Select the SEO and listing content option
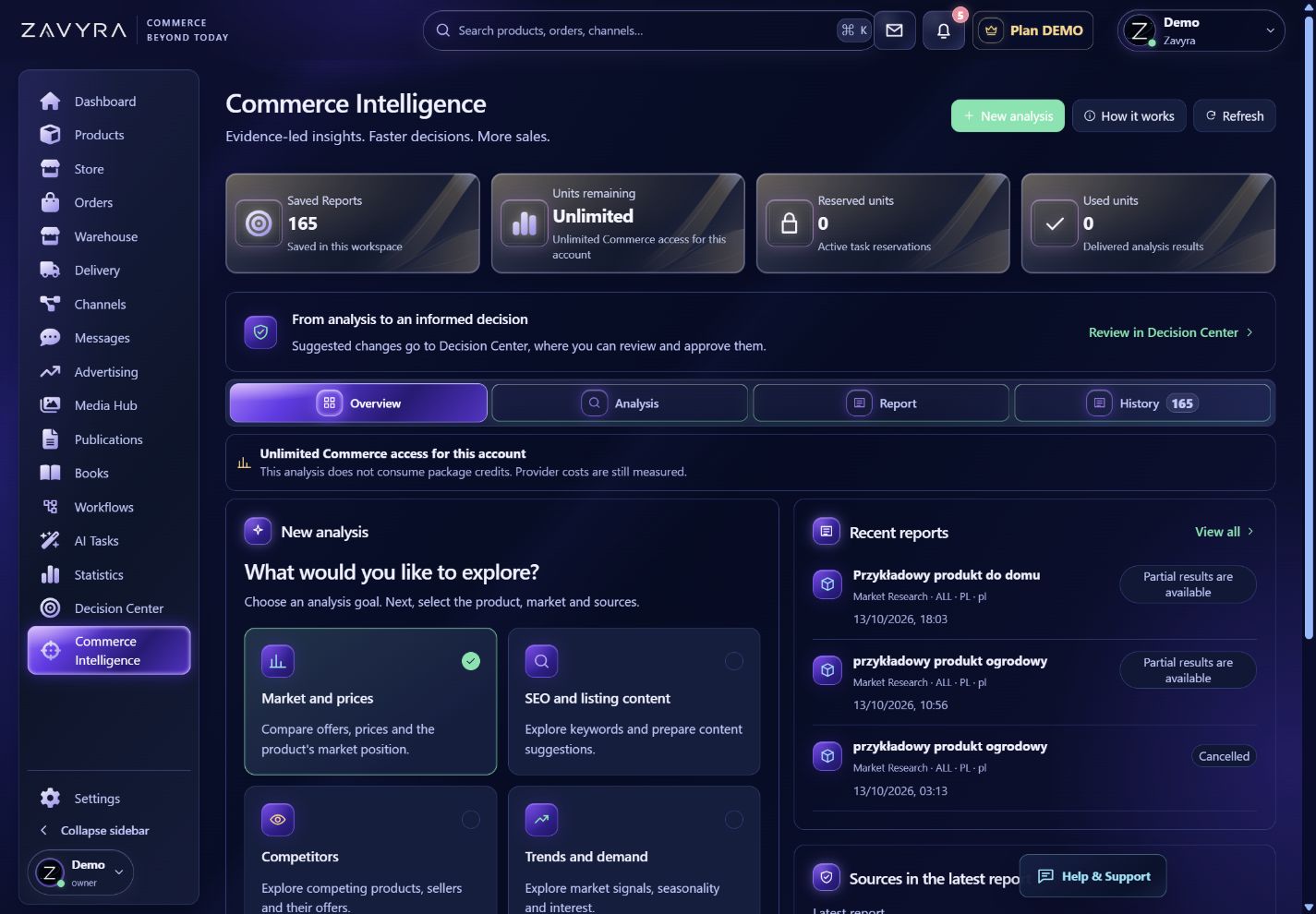Viewport: 1316px width, 914px height. pyautogui.click(x=634, y=702)
